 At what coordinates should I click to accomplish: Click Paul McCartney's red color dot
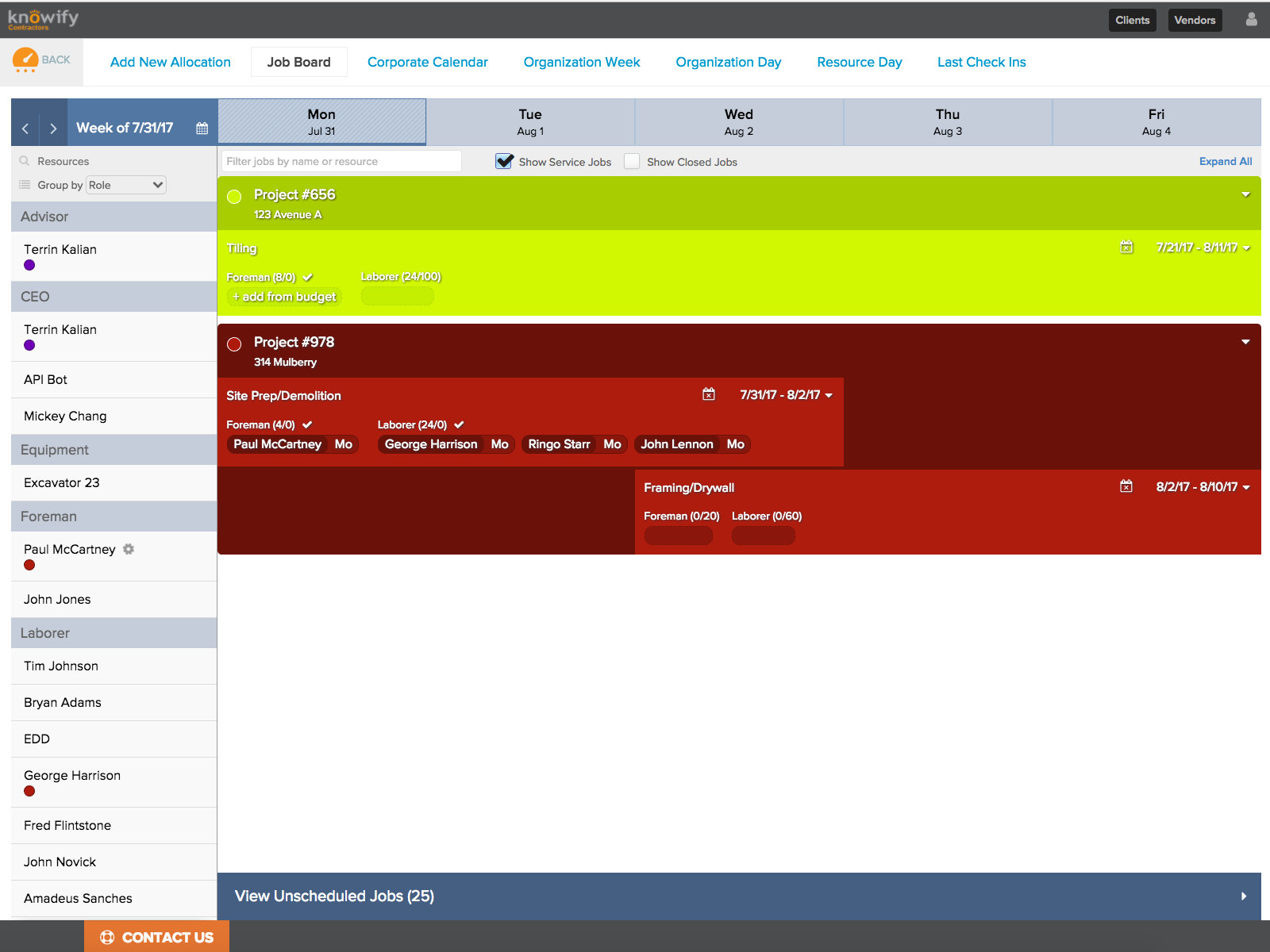[x=29, y=565]
